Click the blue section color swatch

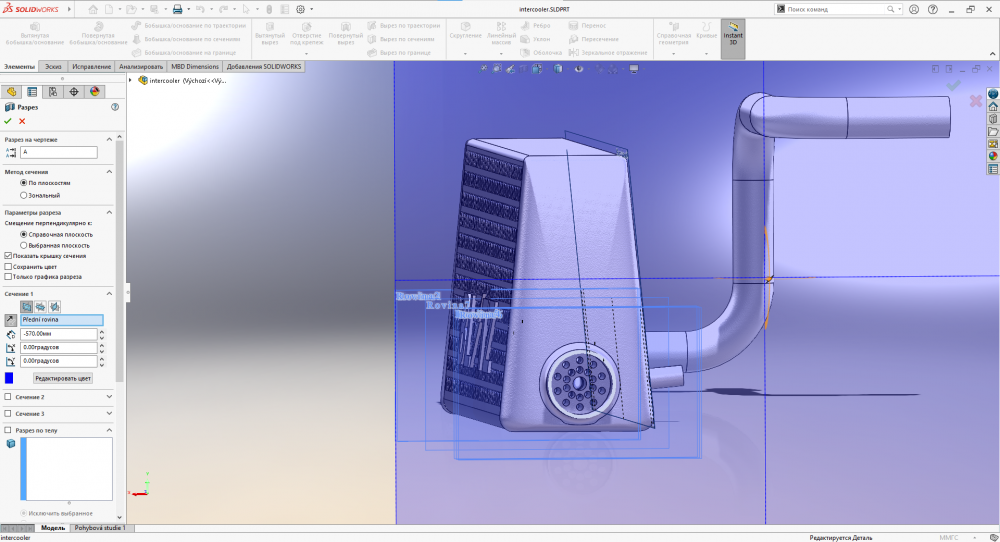click(x=9, y=378)
